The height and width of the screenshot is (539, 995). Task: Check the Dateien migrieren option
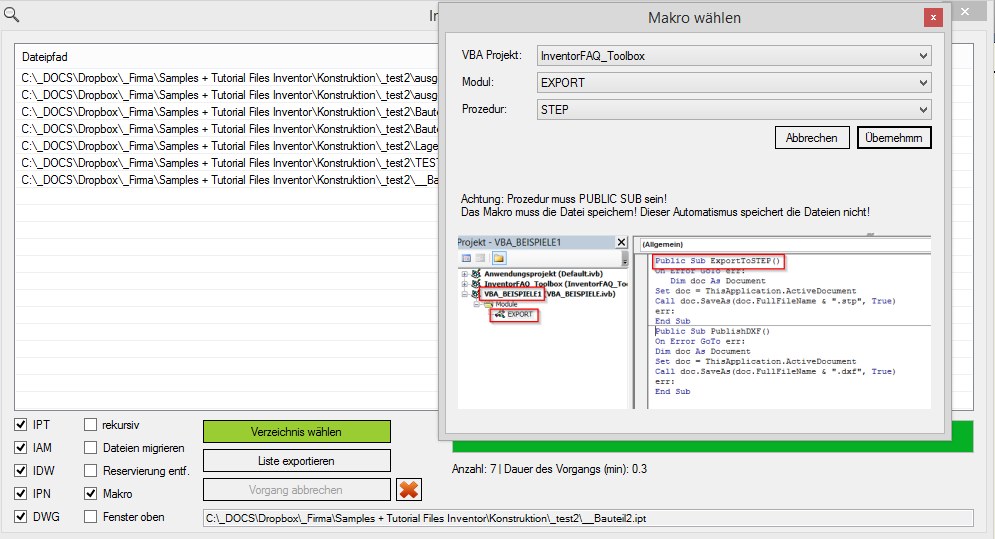click(91, 448)
